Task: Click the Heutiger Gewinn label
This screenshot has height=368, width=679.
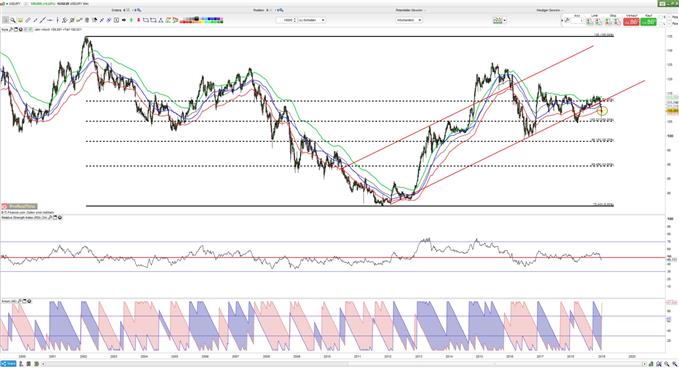Action: click(x=548, y=10)
